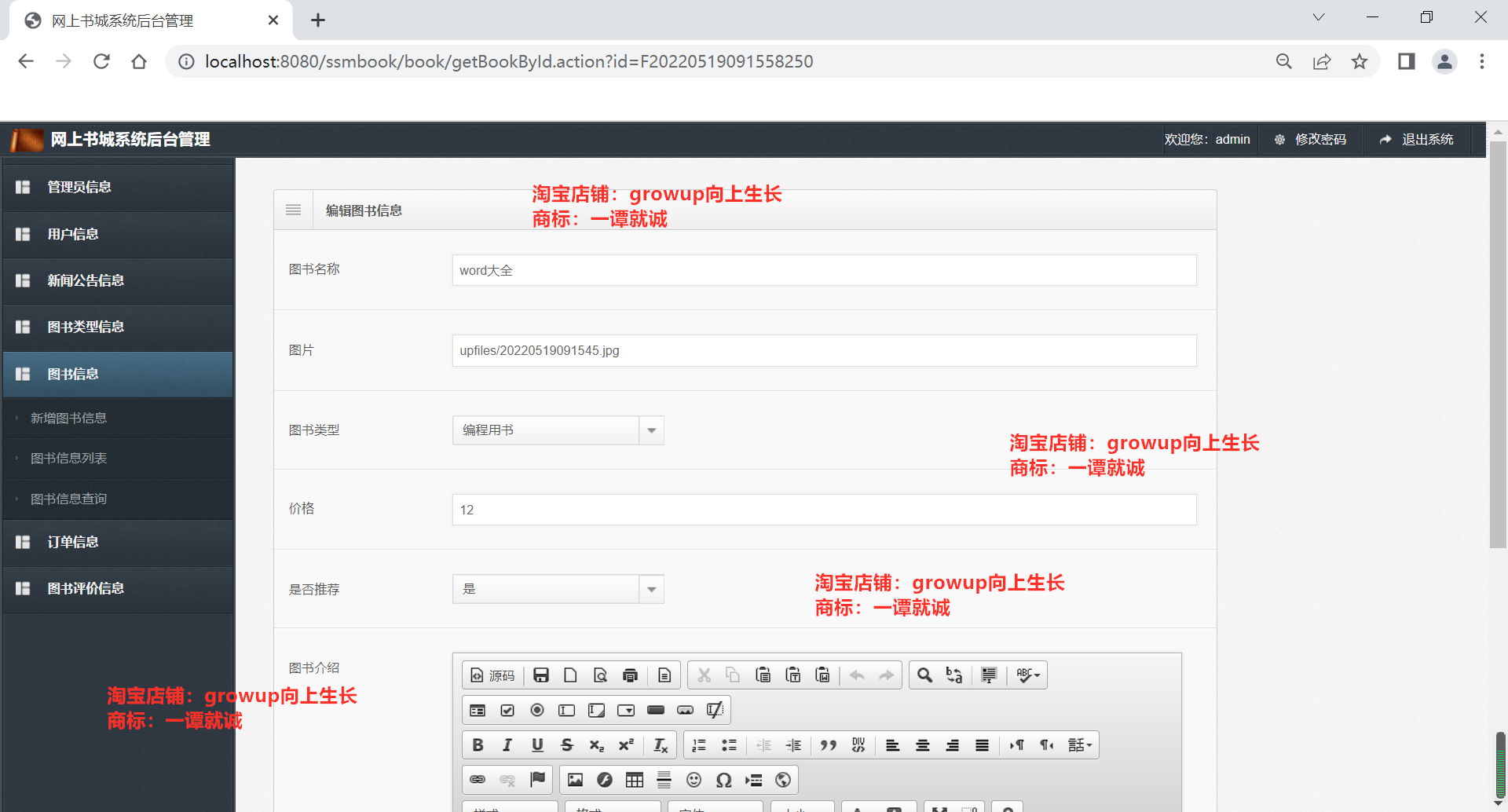Click the Insert Link chain icon
Screen dimensions: 1508x812
[478, 780]
